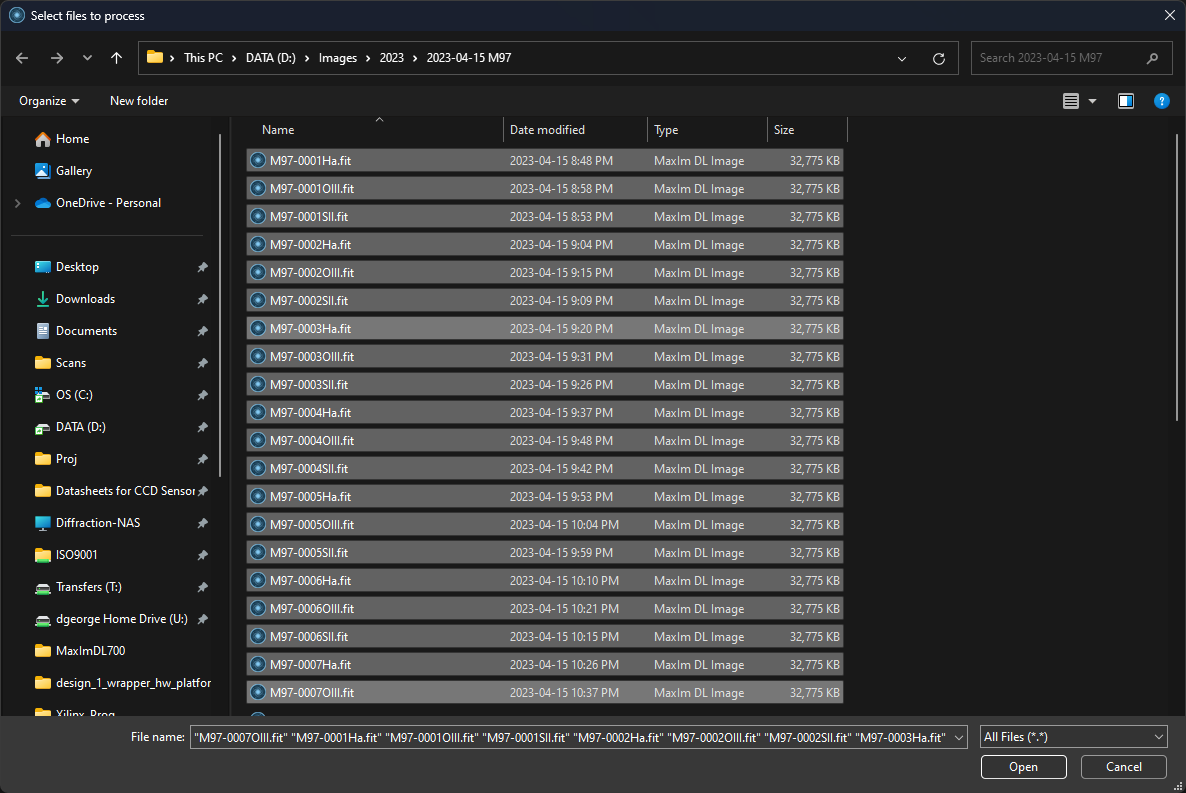This screenshot has width=1186, height=793.
Task: Open the Recent locations dropdown chevron
Action: coord(88,58)
